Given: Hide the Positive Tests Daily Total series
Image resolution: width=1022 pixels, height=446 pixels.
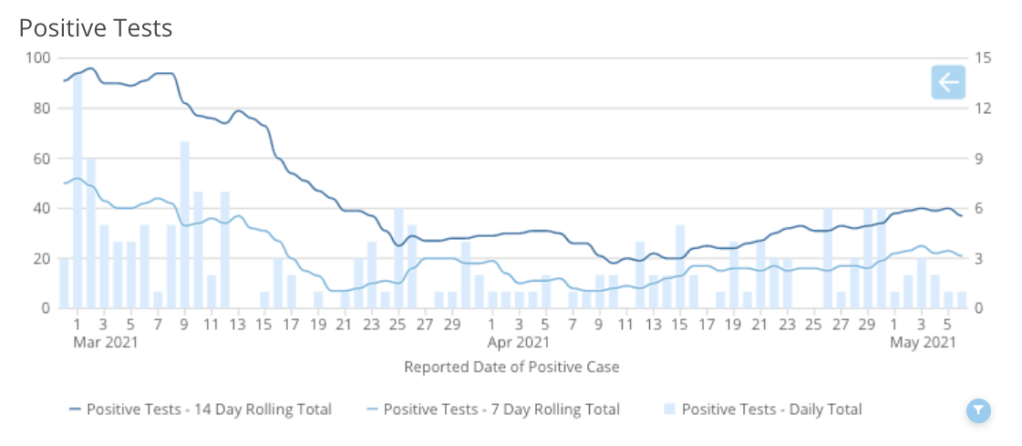Looking at the screenshot, I should (x=771, y=409).
